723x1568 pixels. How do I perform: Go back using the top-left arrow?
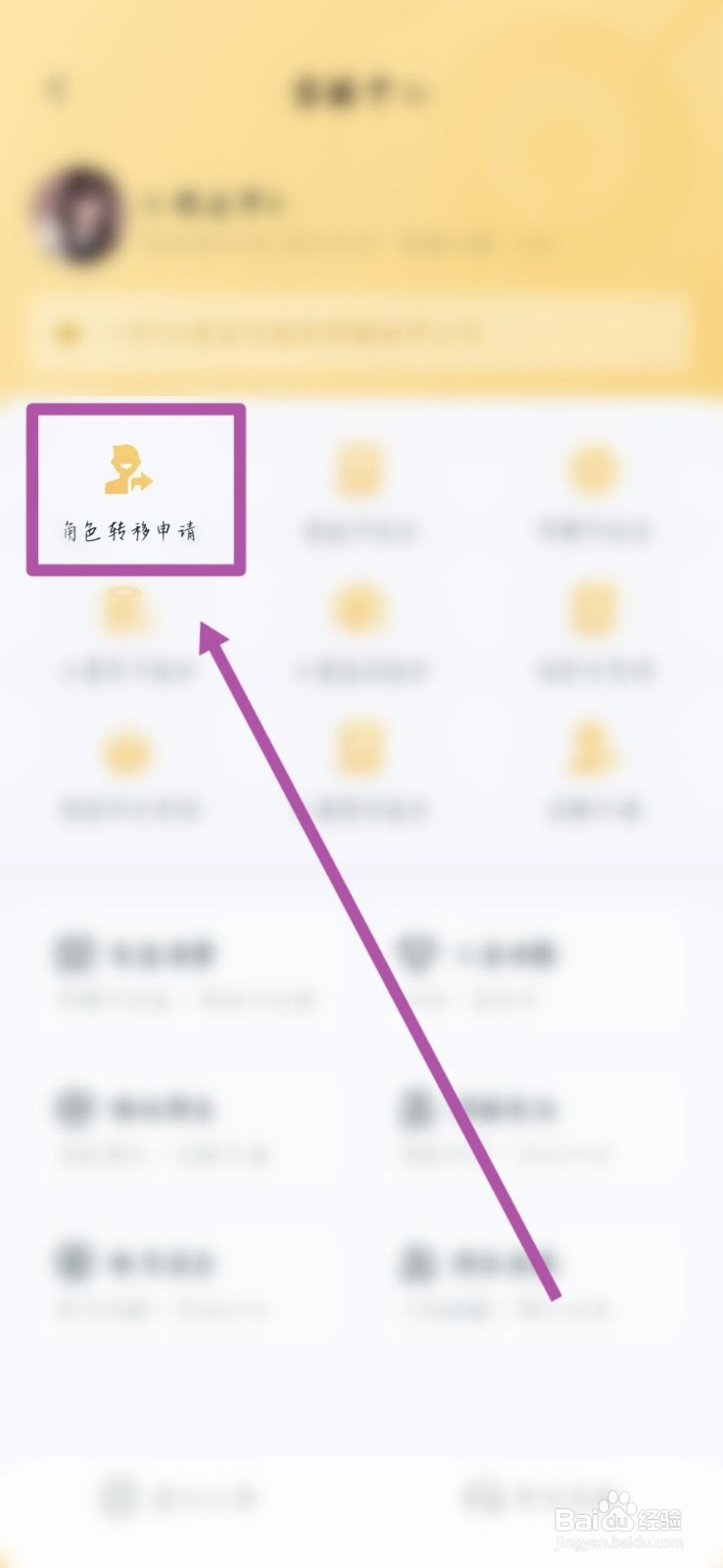coord(58,88)
